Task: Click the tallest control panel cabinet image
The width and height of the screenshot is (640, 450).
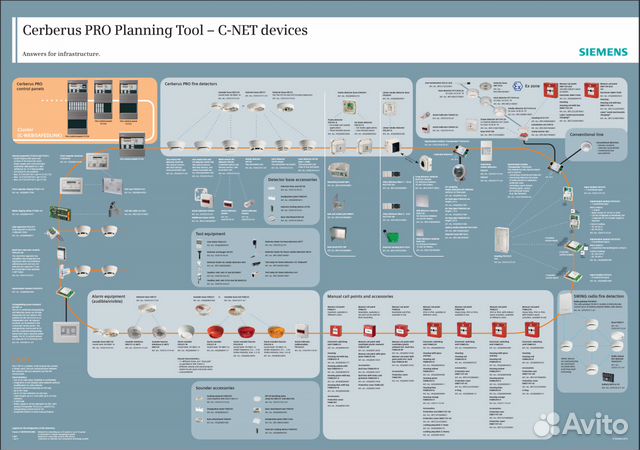Action: click(x=77, y=107)
